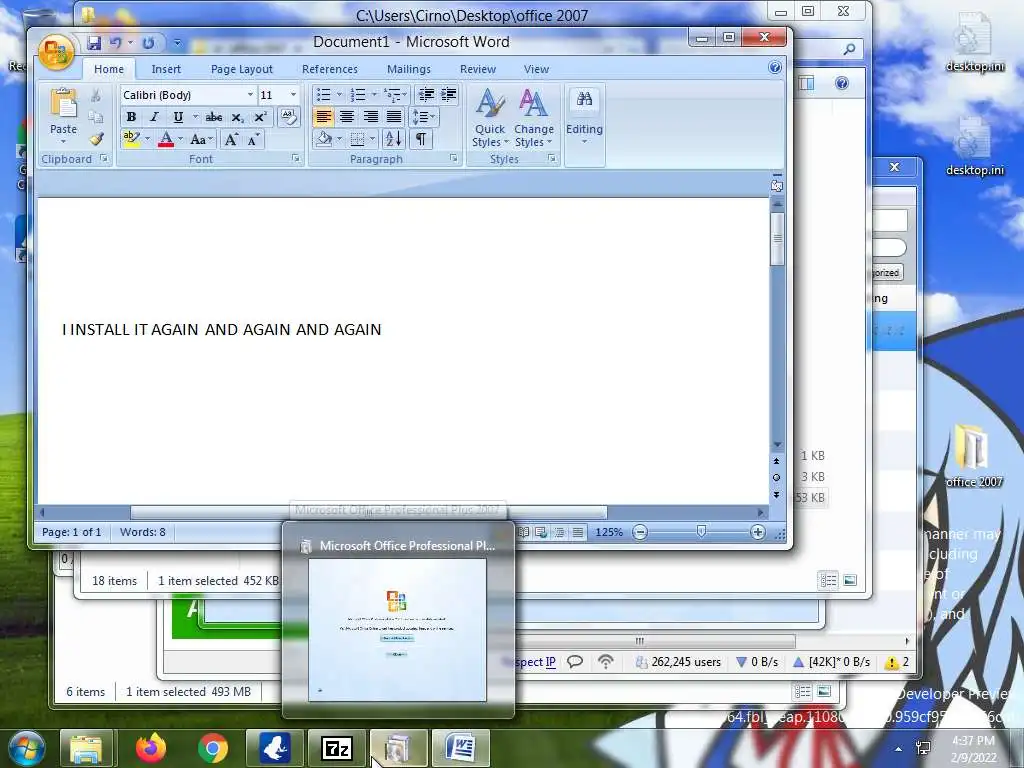Start a bulleted list
The image size is (1024, 768).
[x=324, y=95]
